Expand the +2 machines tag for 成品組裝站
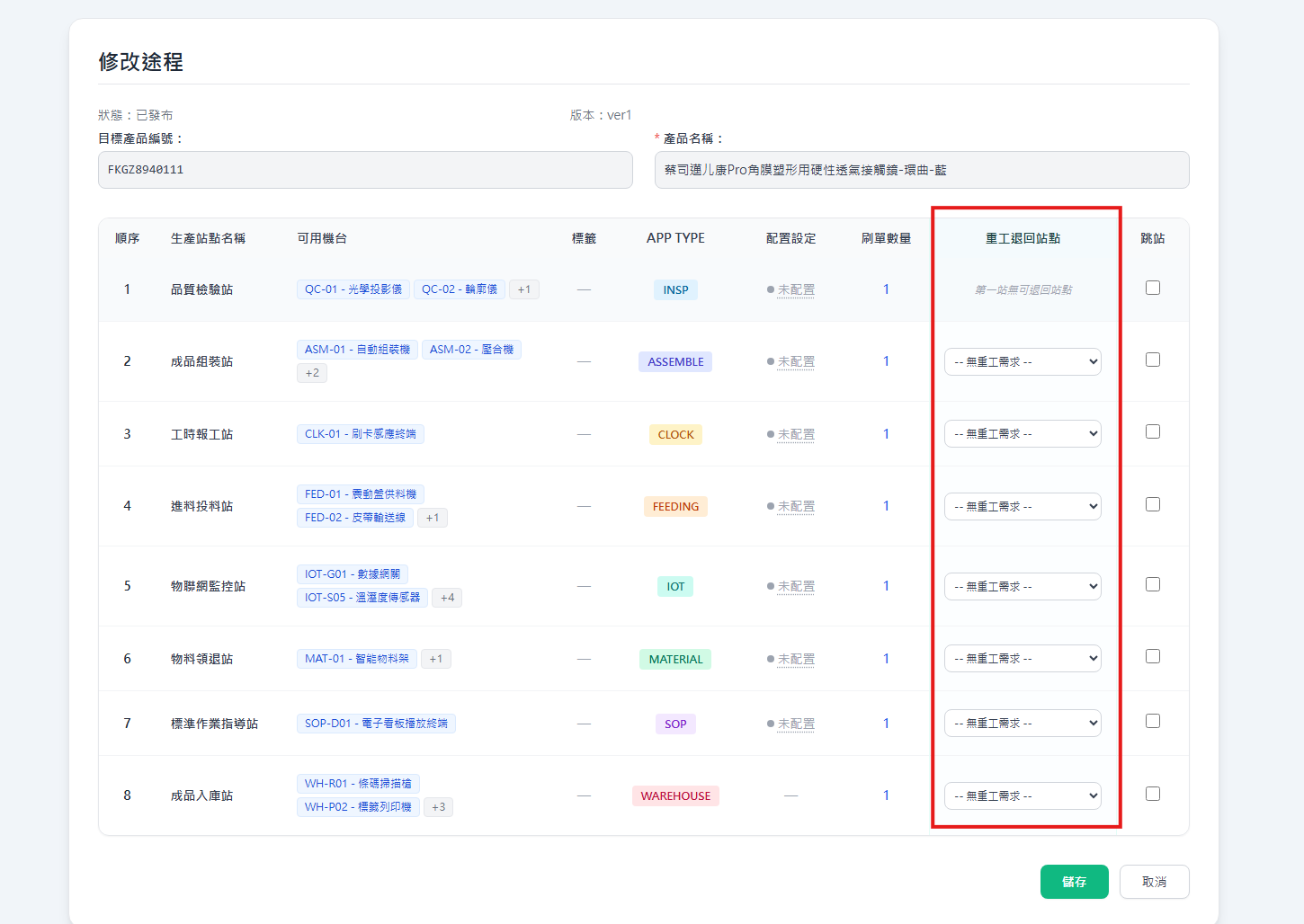The height and width of the screenshot is (924, 1304). point(312,373)
